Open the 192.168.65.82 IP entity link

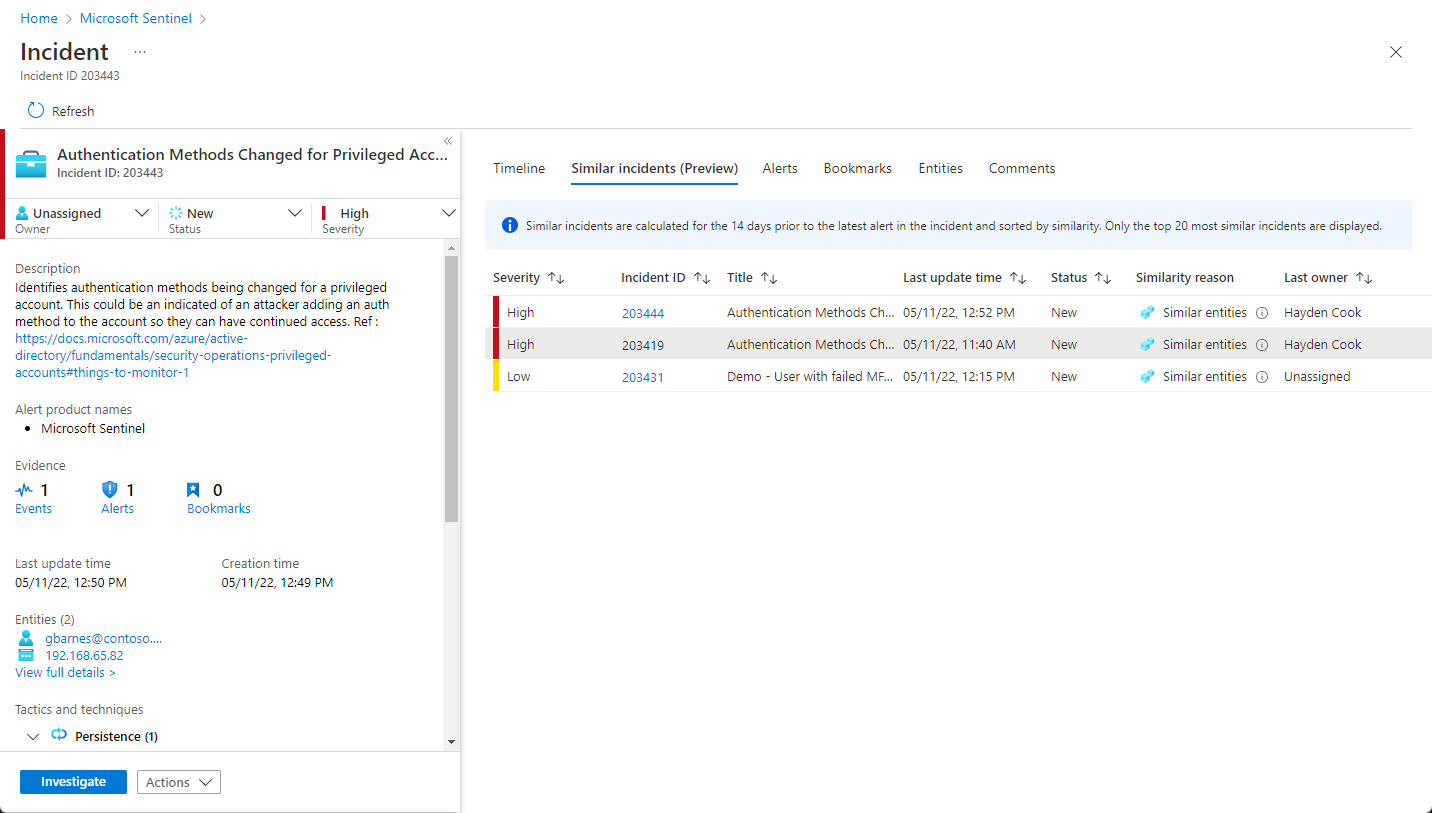point(85,655)
